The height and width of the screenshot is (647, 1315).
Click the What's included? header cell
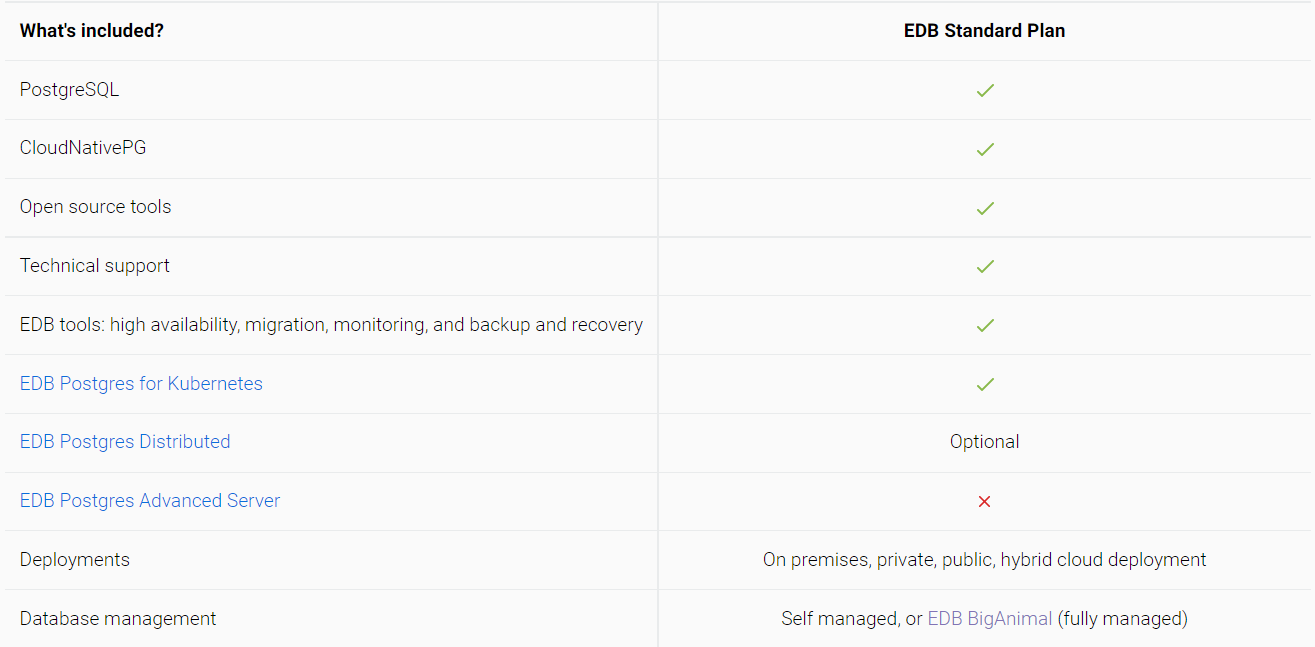[92, 31]
